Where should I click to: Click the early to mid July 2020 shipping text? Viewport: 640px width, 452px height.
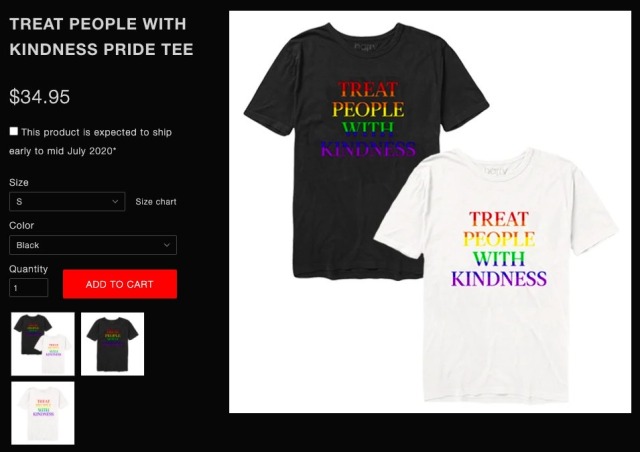[x=62, y=151]
